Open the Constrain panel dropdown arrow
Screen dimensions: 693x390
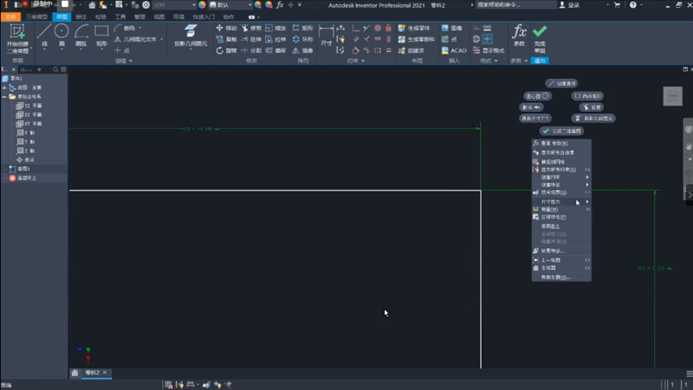pyautogui.click(x=363, y=61)
